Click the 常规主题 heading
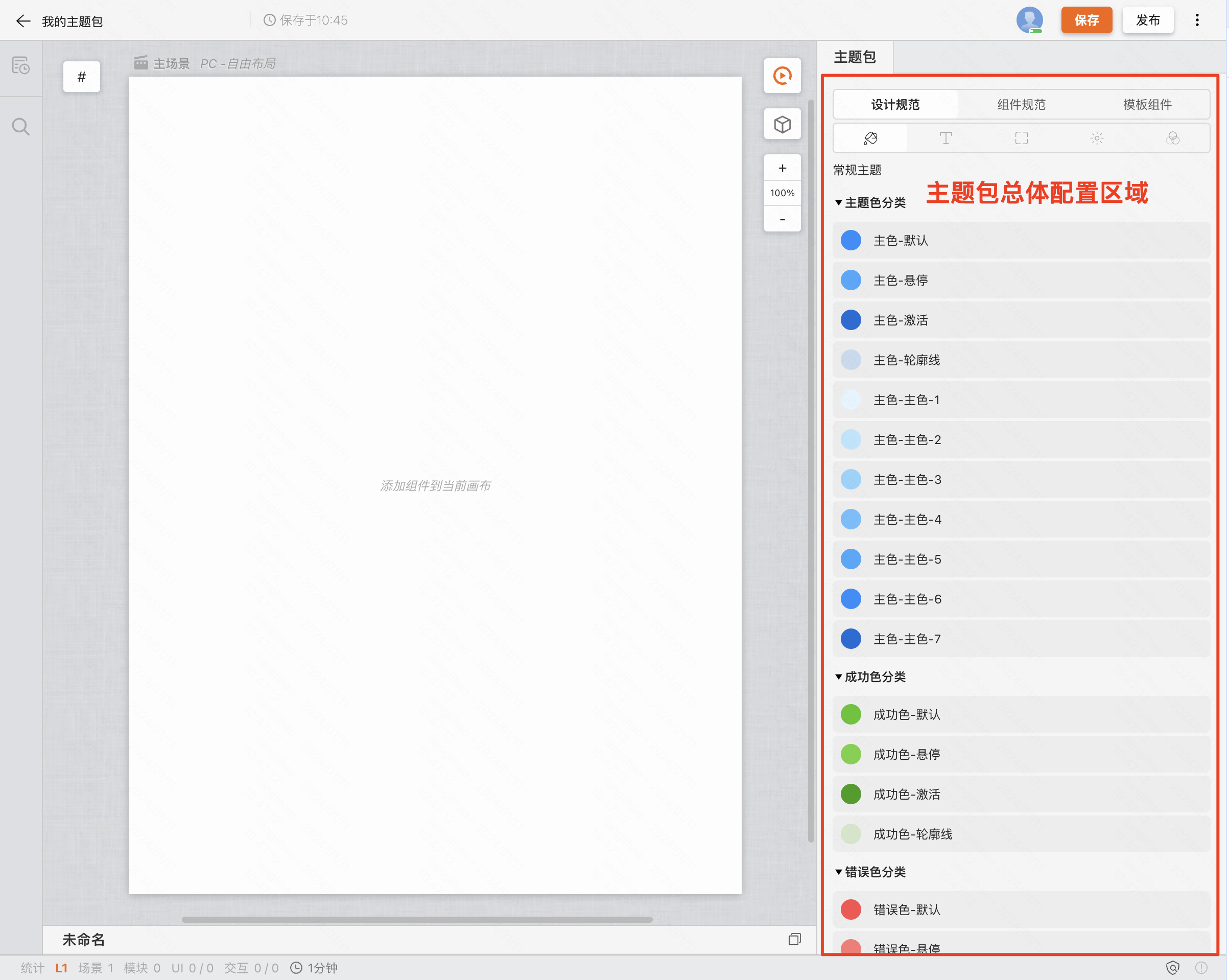Viewport: 1229px width, 980px height. pos(857,171)
